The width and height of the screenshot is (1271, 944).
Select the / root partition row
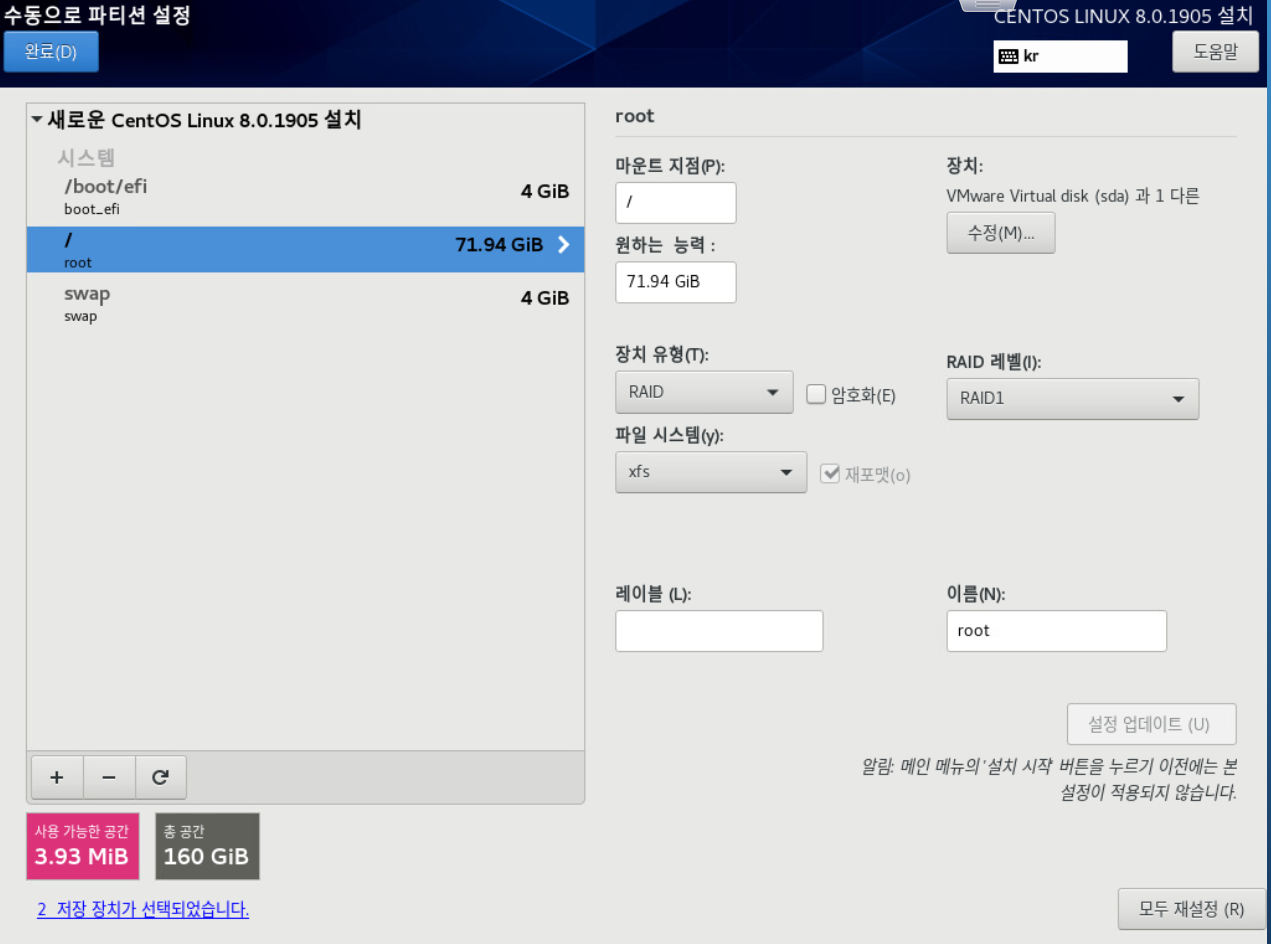pyautogui.click(x=305, y=250)
